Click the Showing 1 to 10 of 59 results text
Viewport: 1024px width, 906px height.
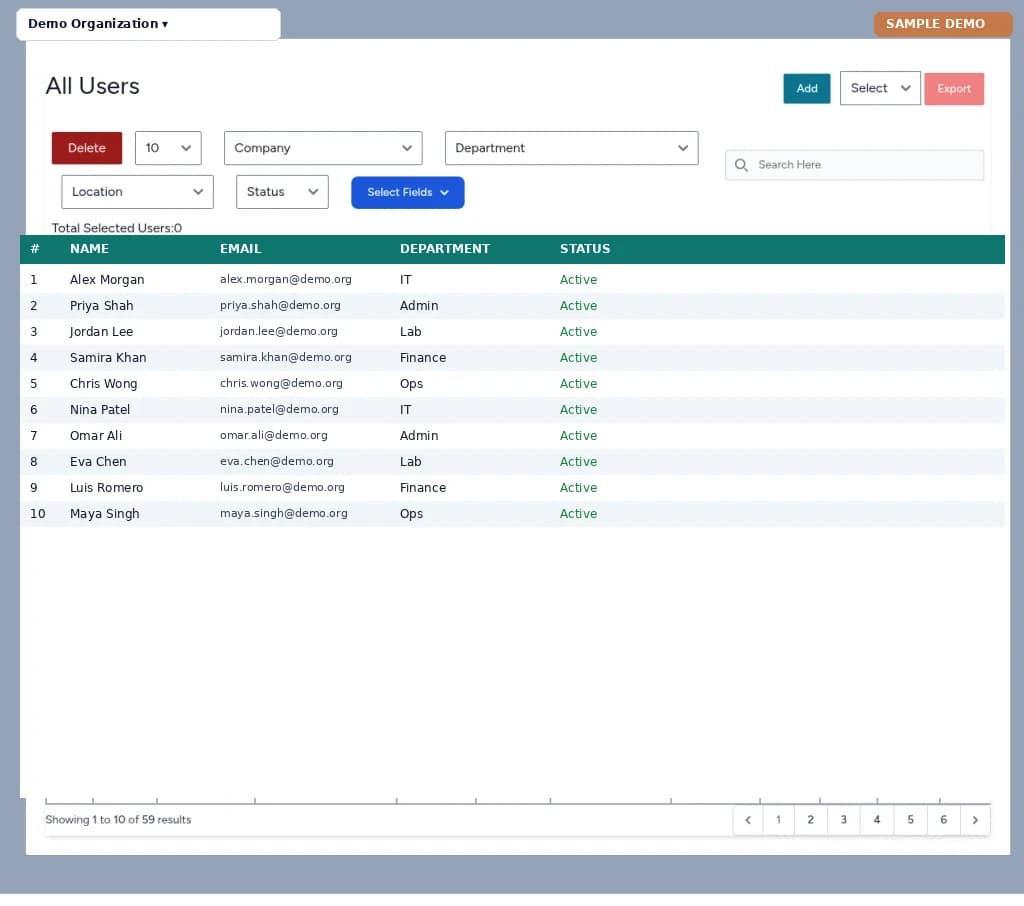click(x=118, y=820)
